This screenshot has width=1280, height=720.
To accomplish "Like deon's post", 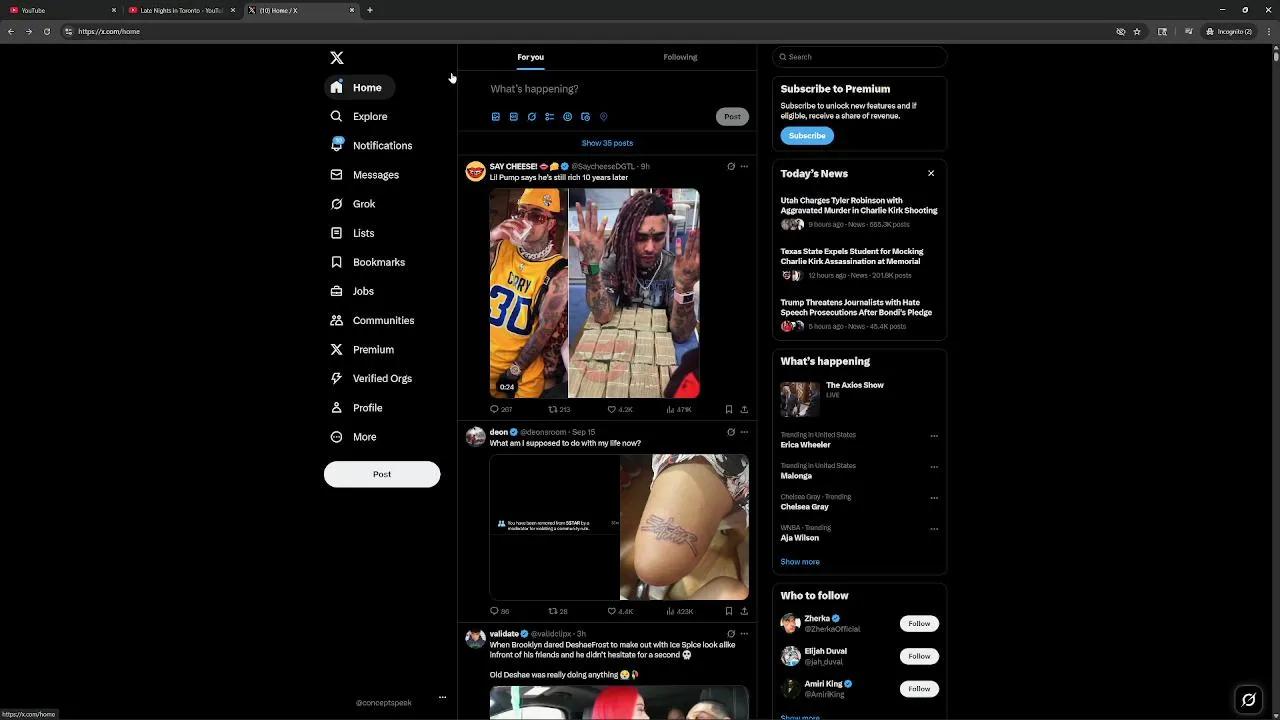I will click(620, 611).
